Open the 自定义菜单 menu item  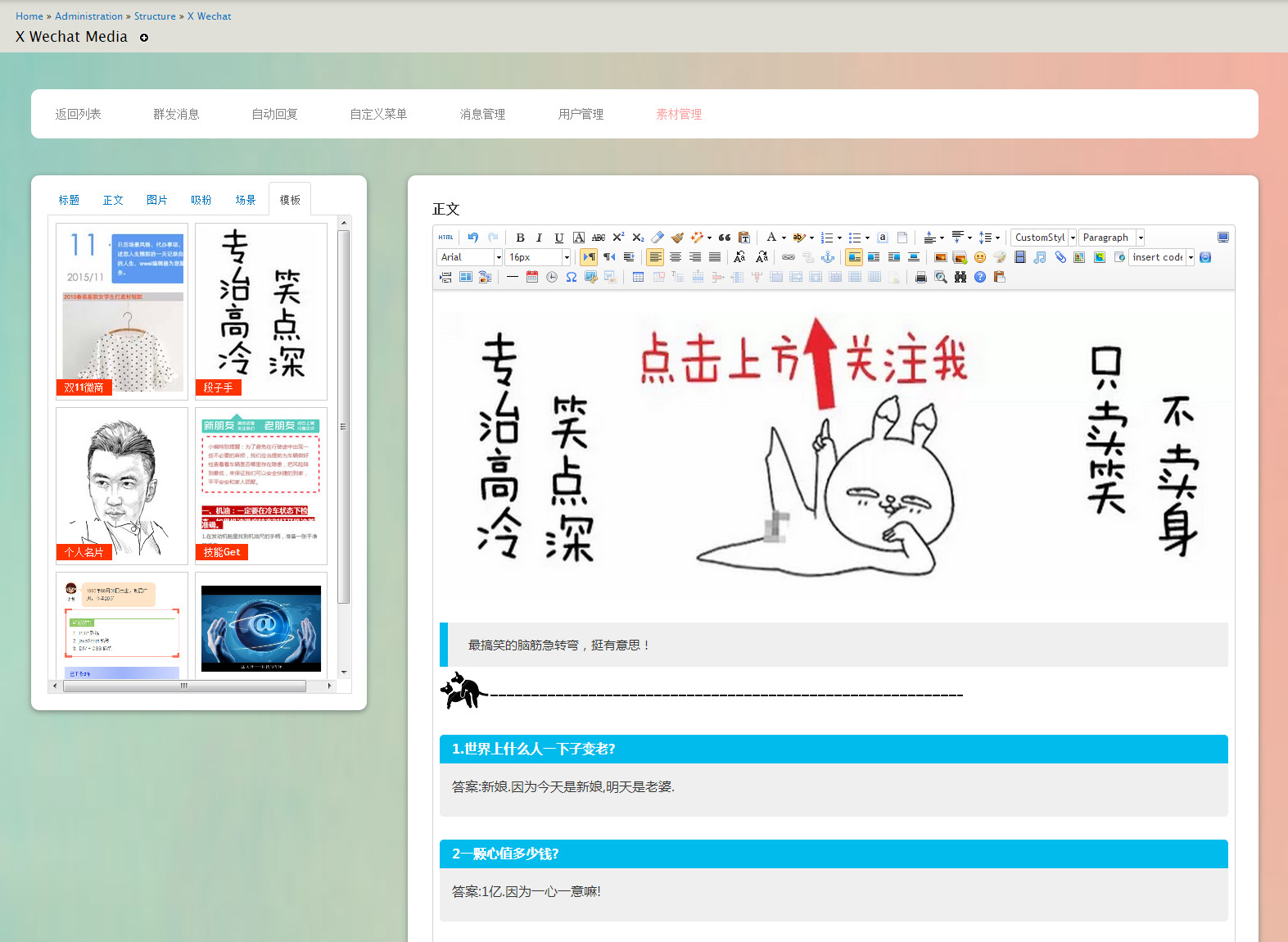[x=378, y=114]
